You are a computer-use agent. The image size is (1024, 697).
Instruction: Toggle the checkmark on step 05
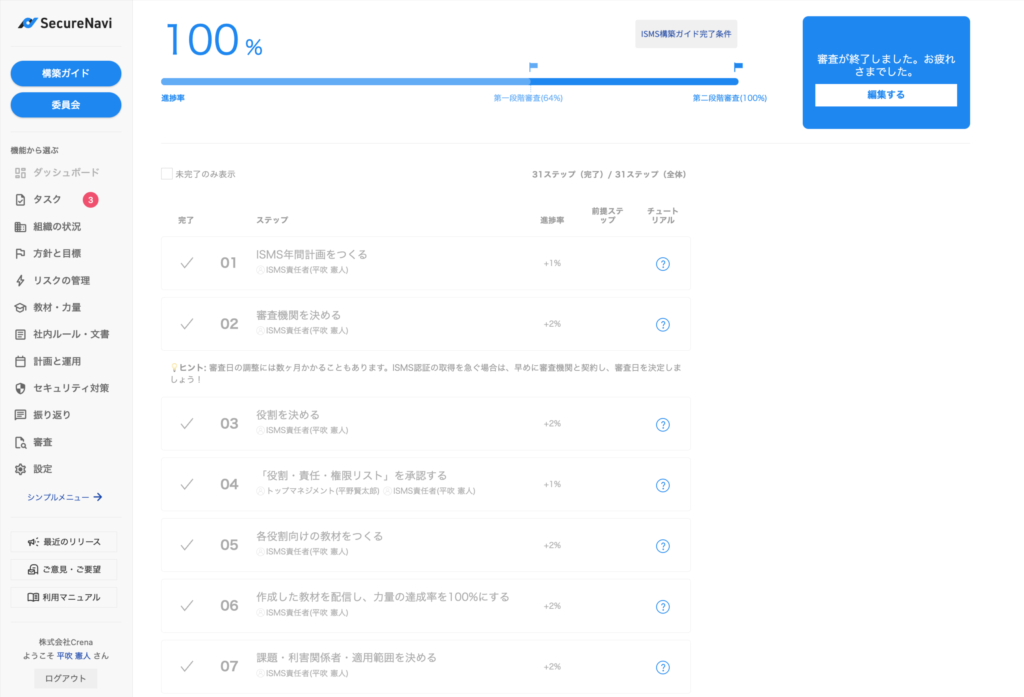[x=186, y=545]
